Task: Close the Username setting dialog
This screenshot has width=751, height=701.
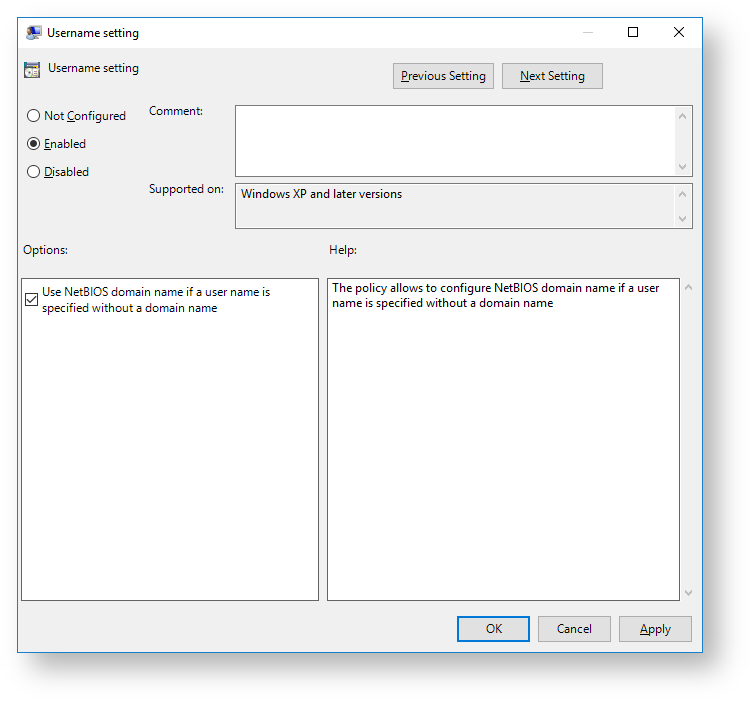Action: pos(679,32)
